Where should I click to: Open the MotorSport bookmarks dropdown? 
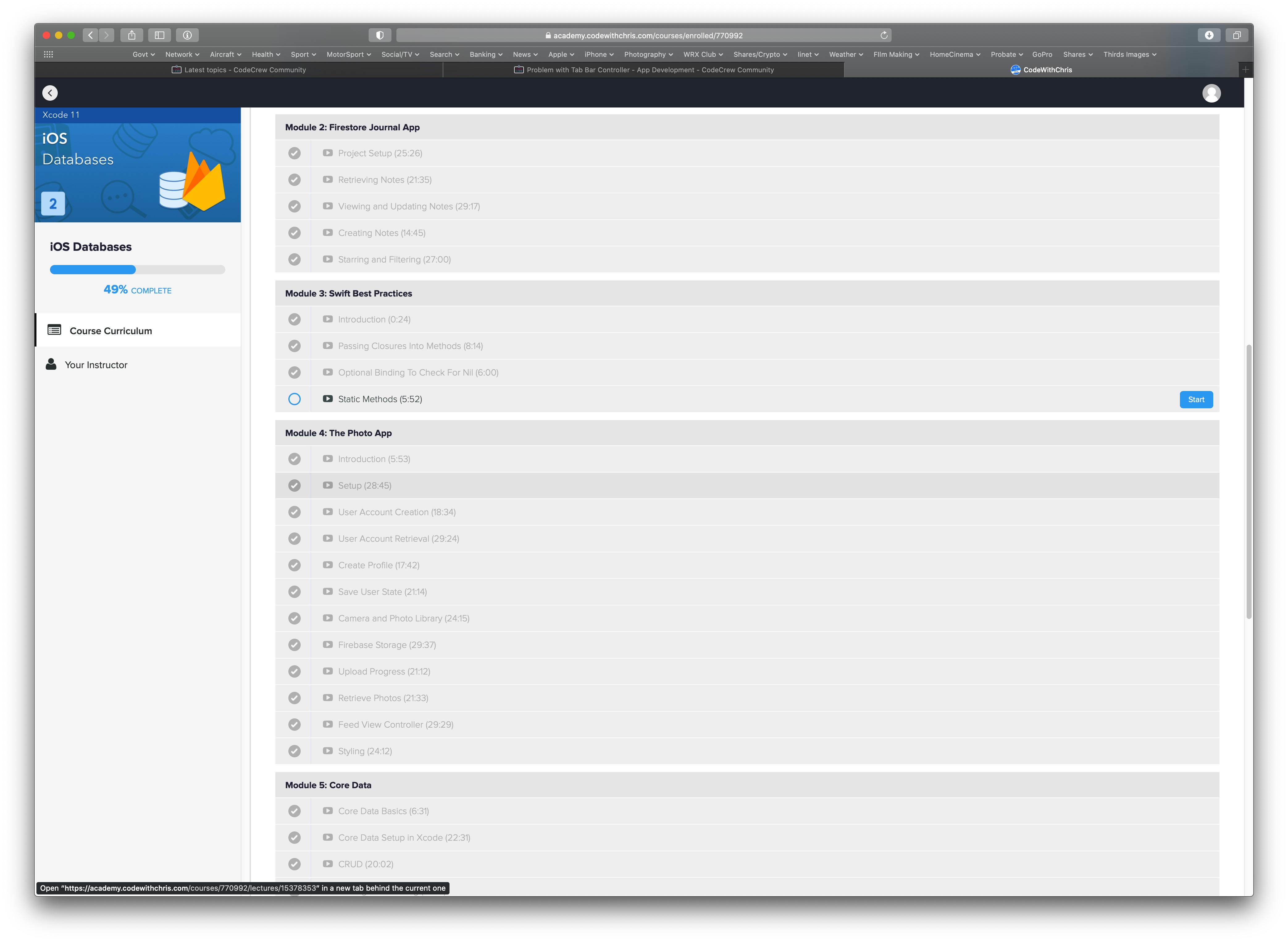349,54
